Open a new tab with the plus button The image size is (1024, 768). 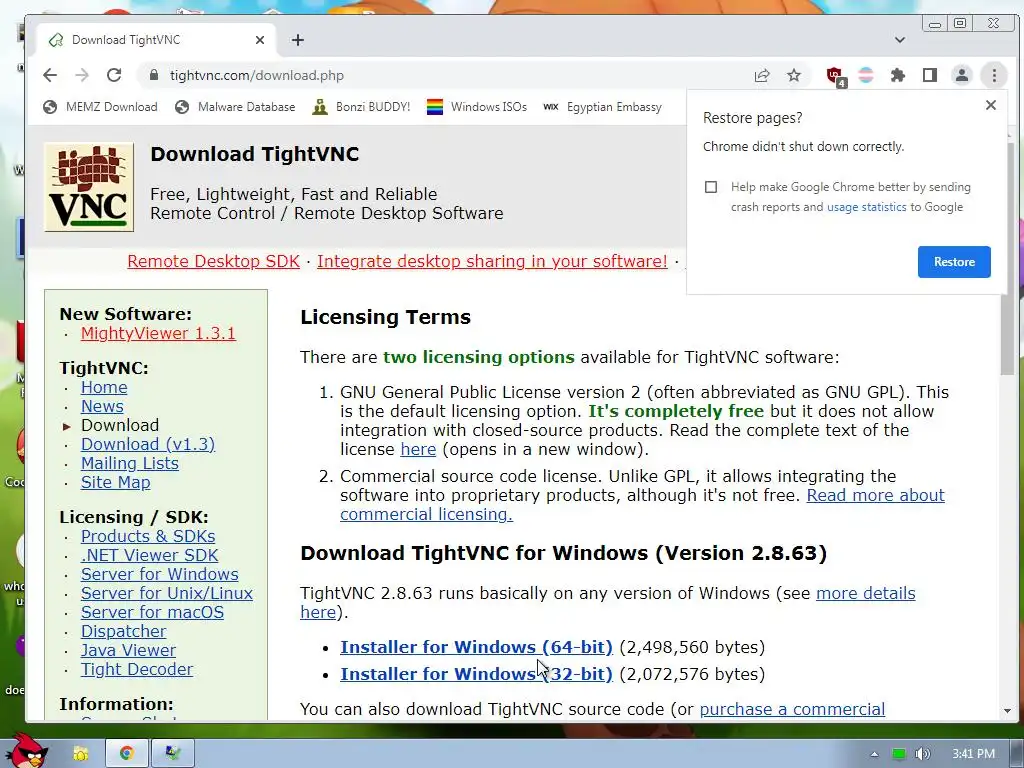(x=298, y=40)
